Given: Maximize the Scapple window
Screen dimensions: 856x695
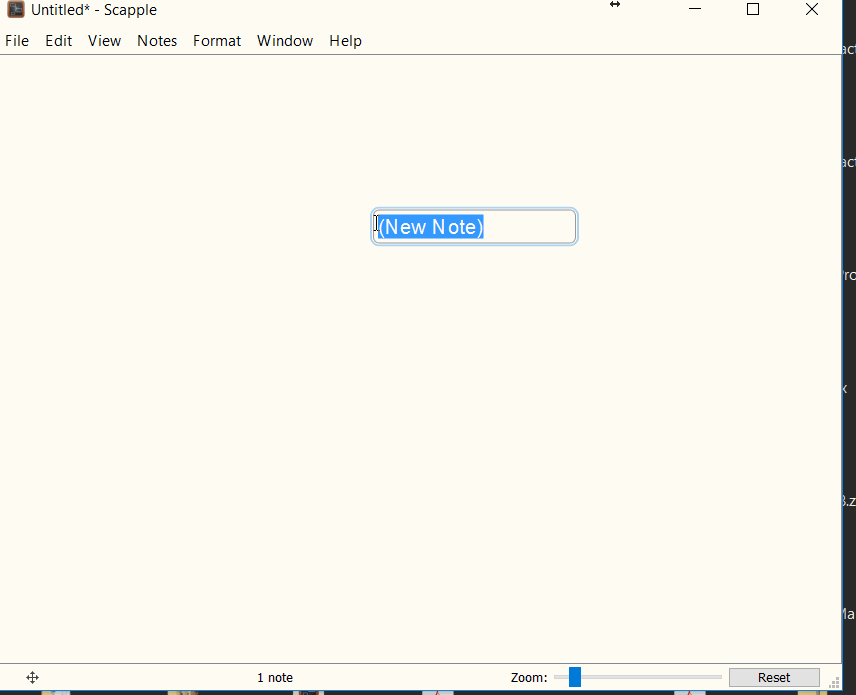Looking at the screenshot, I should pyautogui.click(x=753, y=9).
